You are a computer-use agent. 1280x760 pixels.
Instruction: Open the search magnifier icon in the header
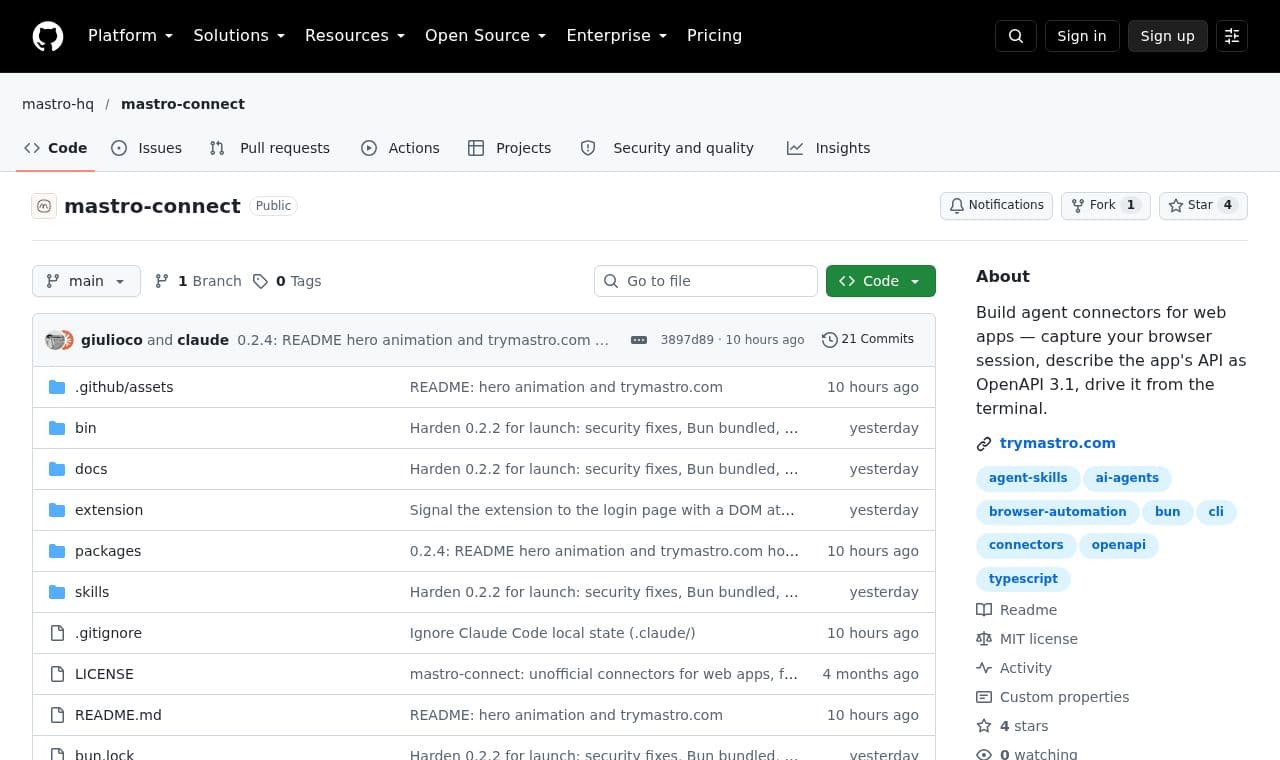tap(1016, 36)
